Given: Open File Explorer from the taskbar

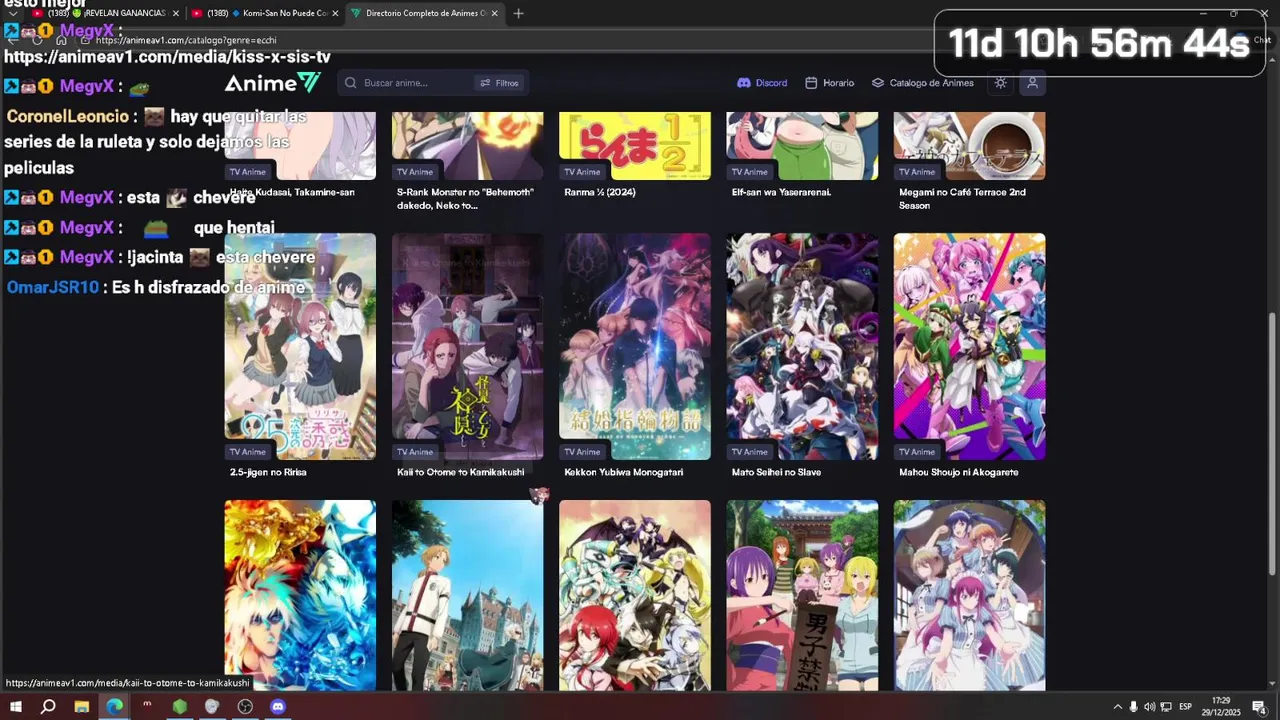Looking at the screenshot, I should (x=82, y=706).
